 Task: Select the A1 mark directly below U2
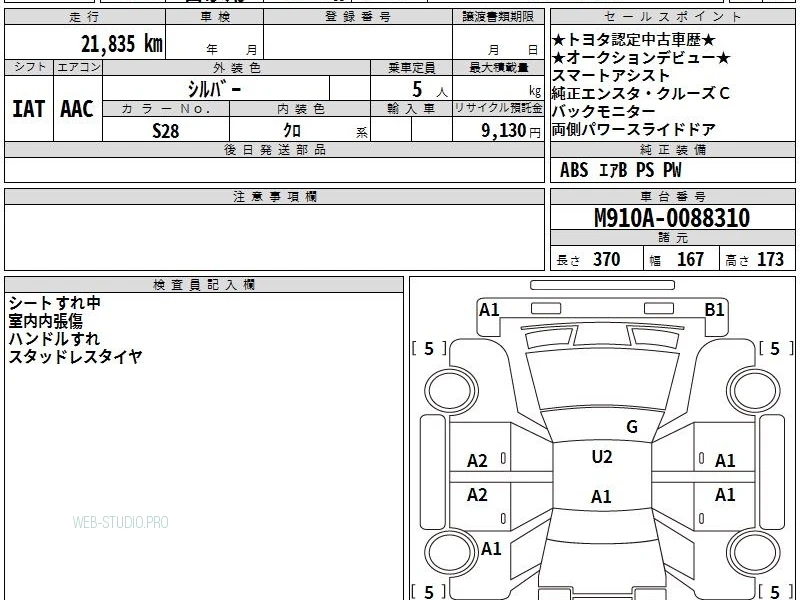[601, 496]
